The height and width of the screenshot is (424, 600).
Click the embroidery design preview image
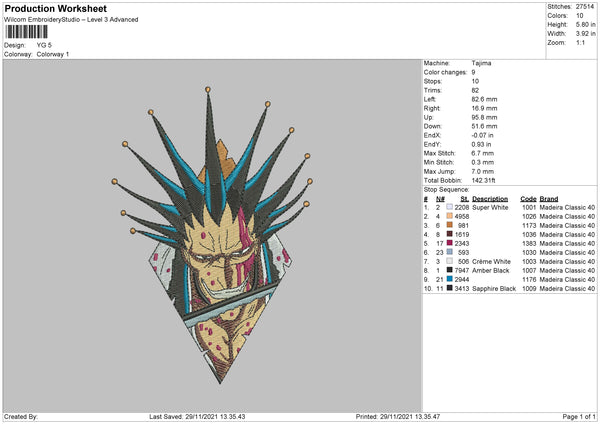[212, 235]
